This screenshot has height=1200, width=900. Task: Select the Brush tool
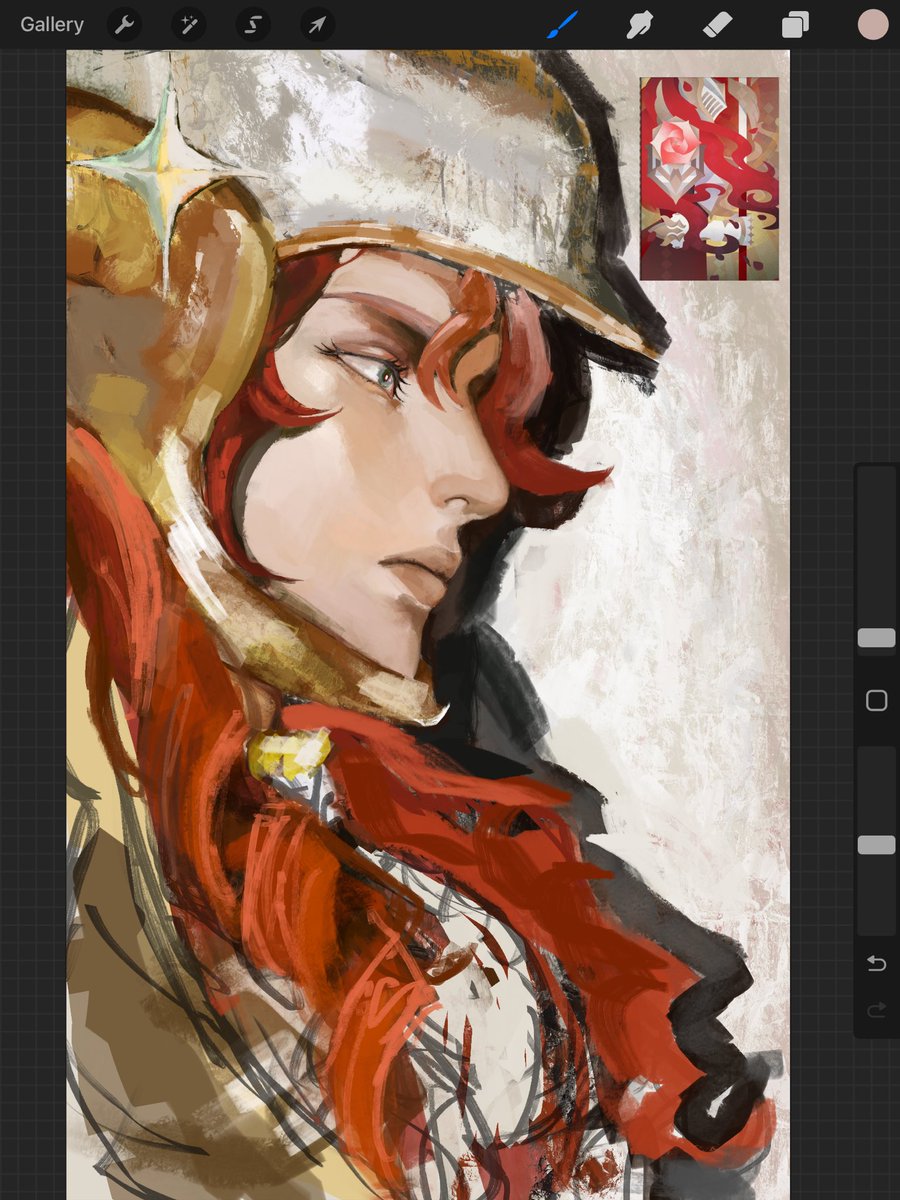563,25
